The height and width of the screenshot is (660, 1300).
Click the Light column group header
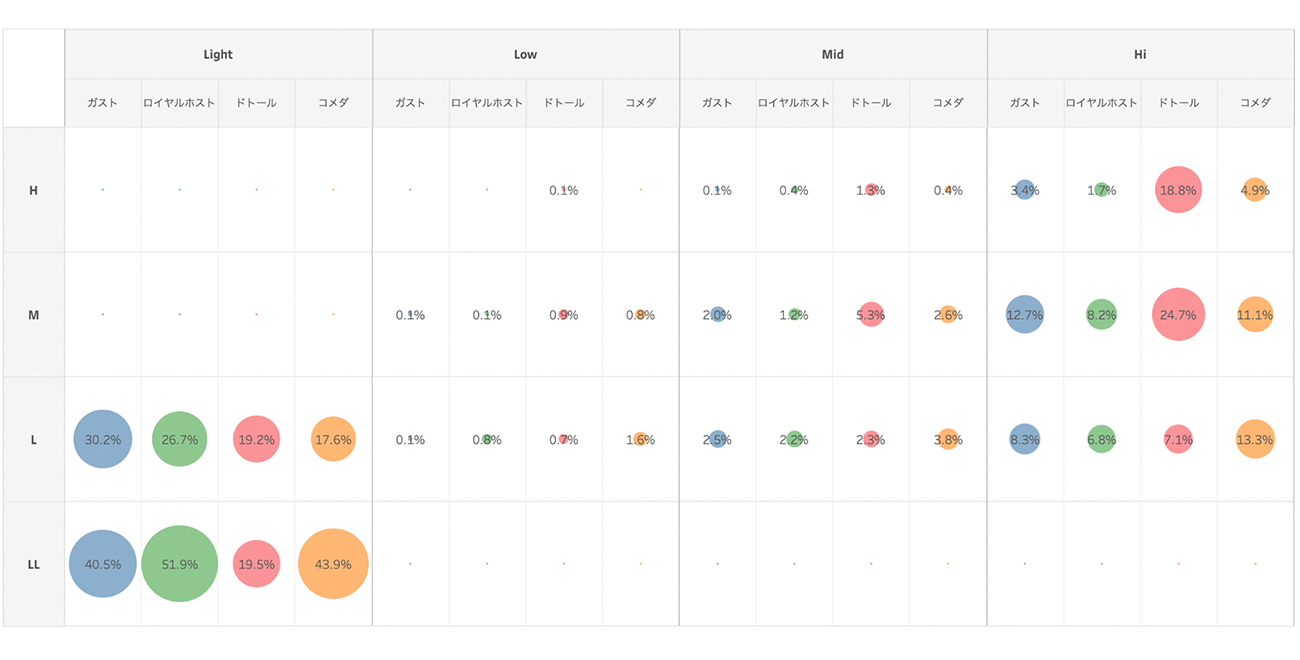click(x=218, y=55)
